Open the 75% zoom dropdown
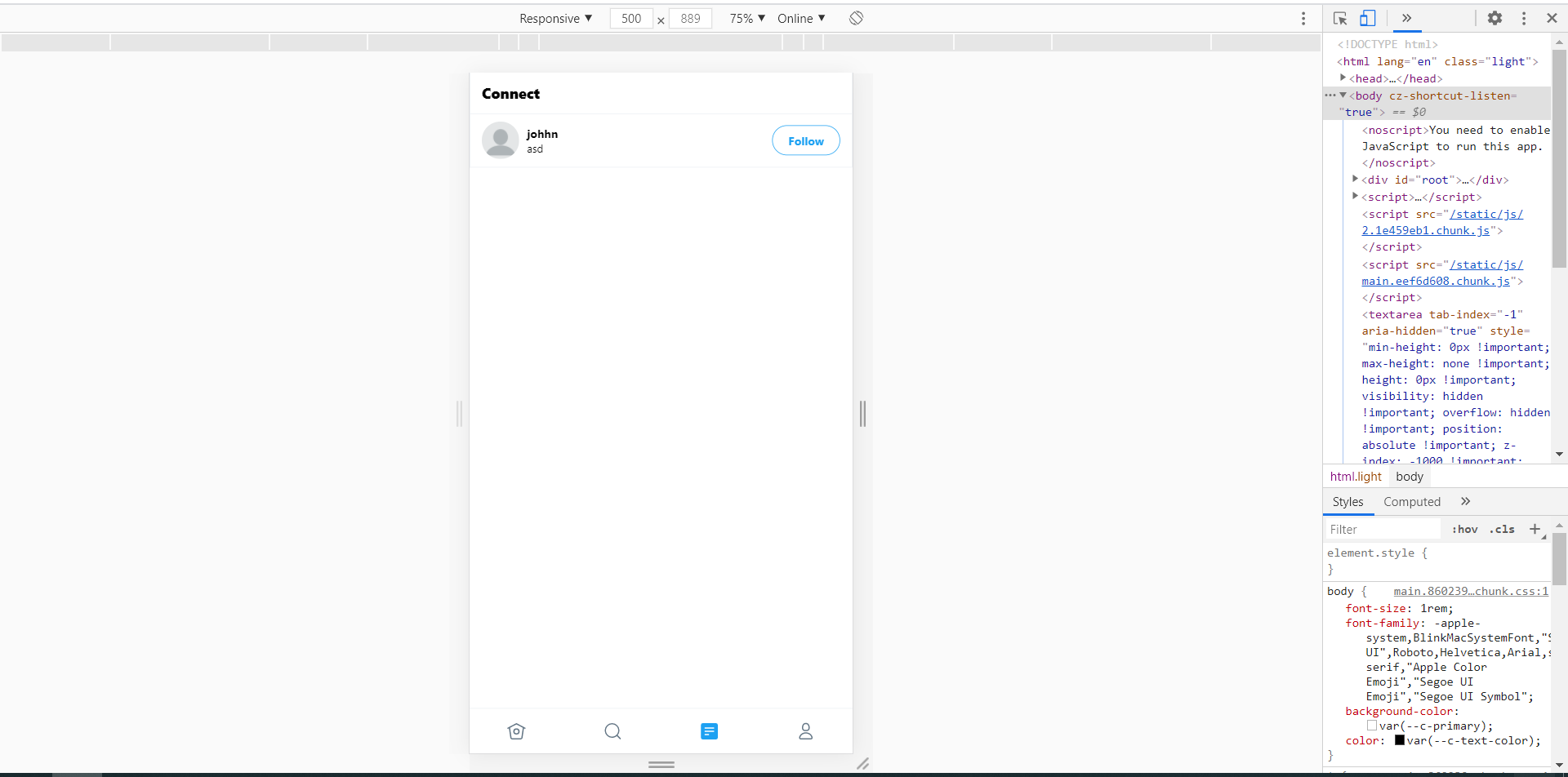This screenshot has width=1568, height=777. coord(747,18)
